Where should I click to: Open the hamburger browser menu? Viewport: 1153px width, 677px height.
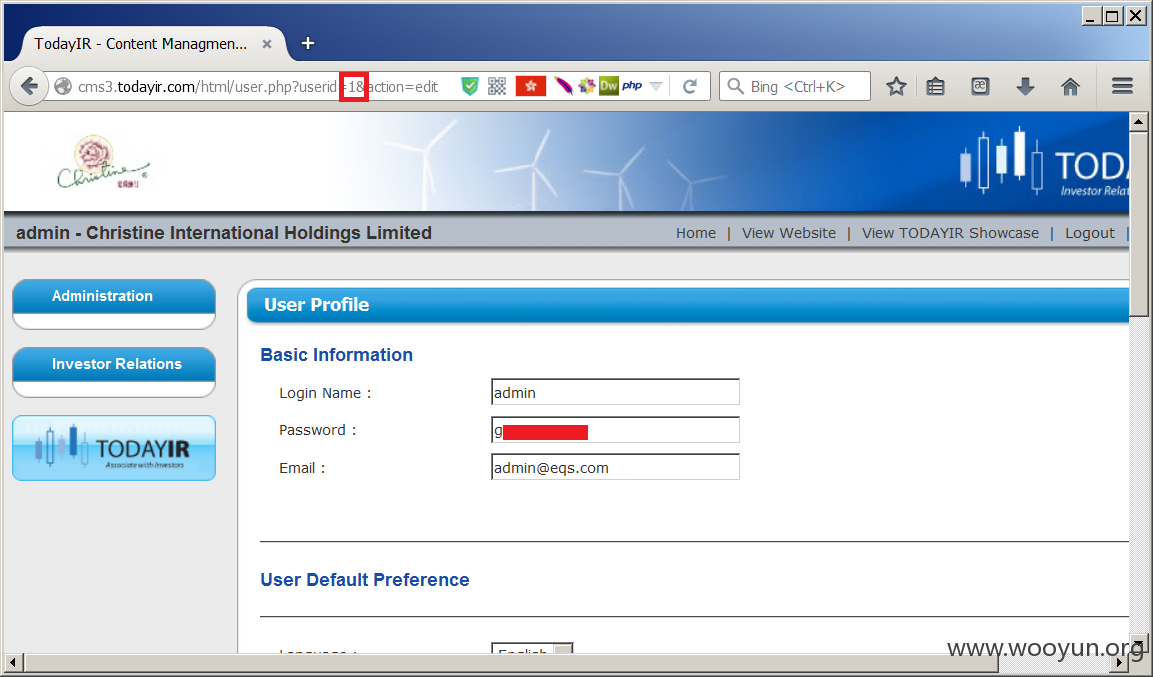coord(1122,87)
